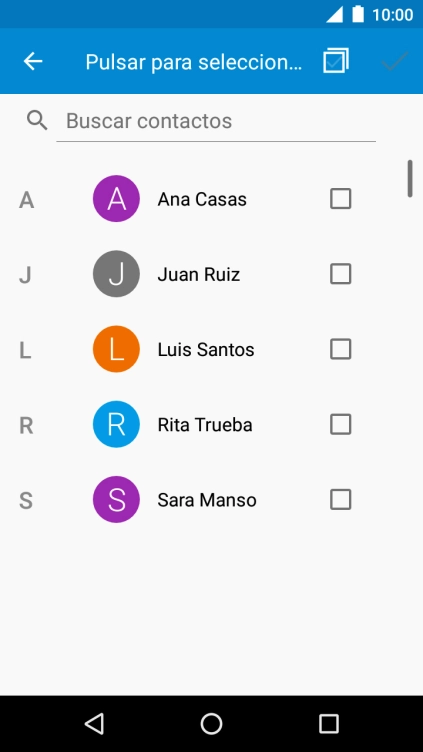This screenshot has height=752, width=423.
Task: Tap Sara Manso purple avatar
Action: pos(116,500)
